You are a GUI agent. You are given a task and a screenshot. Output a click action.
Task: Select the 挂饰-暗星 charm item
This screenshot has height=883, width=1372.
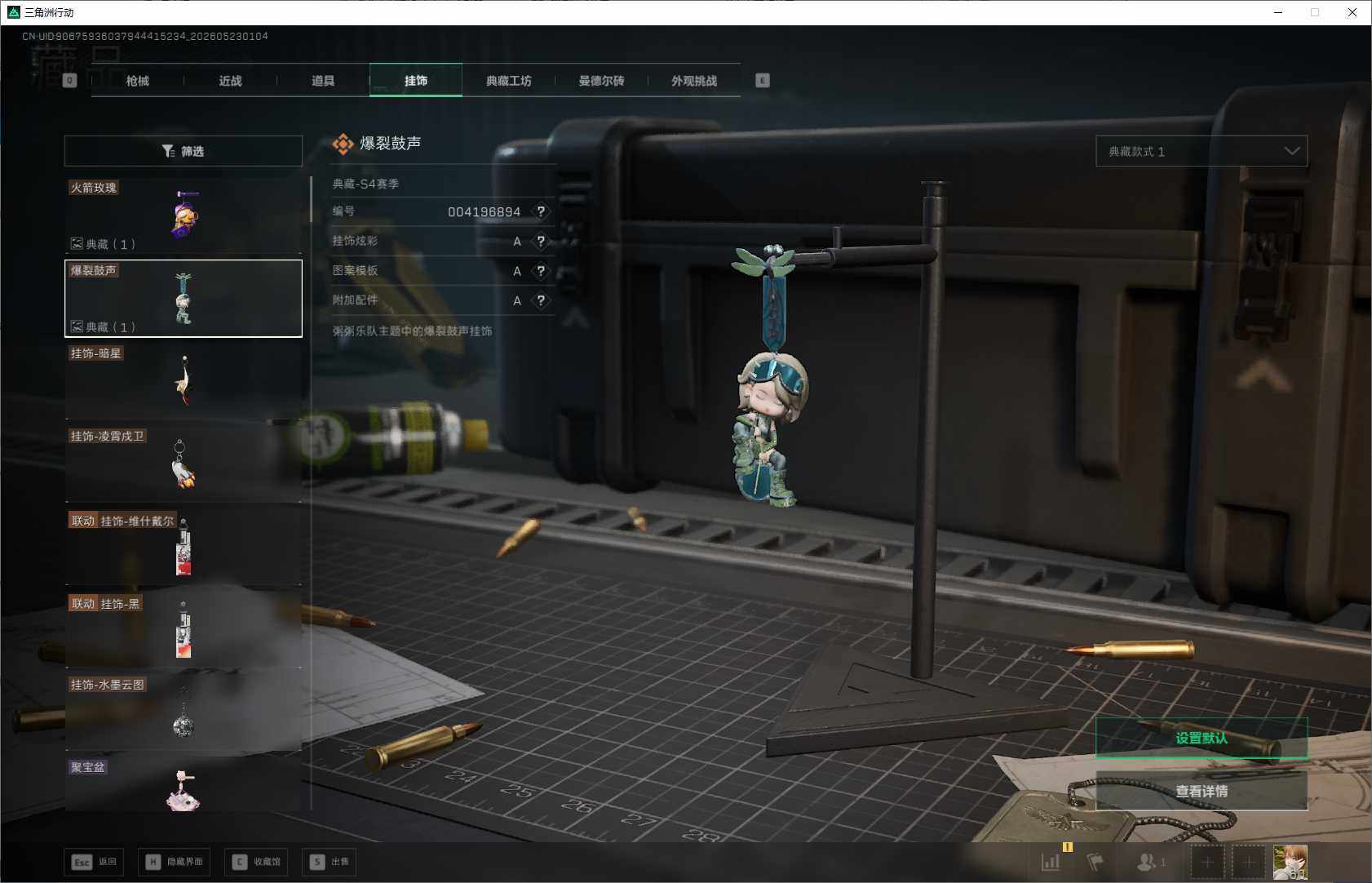(x=184, y=381)
